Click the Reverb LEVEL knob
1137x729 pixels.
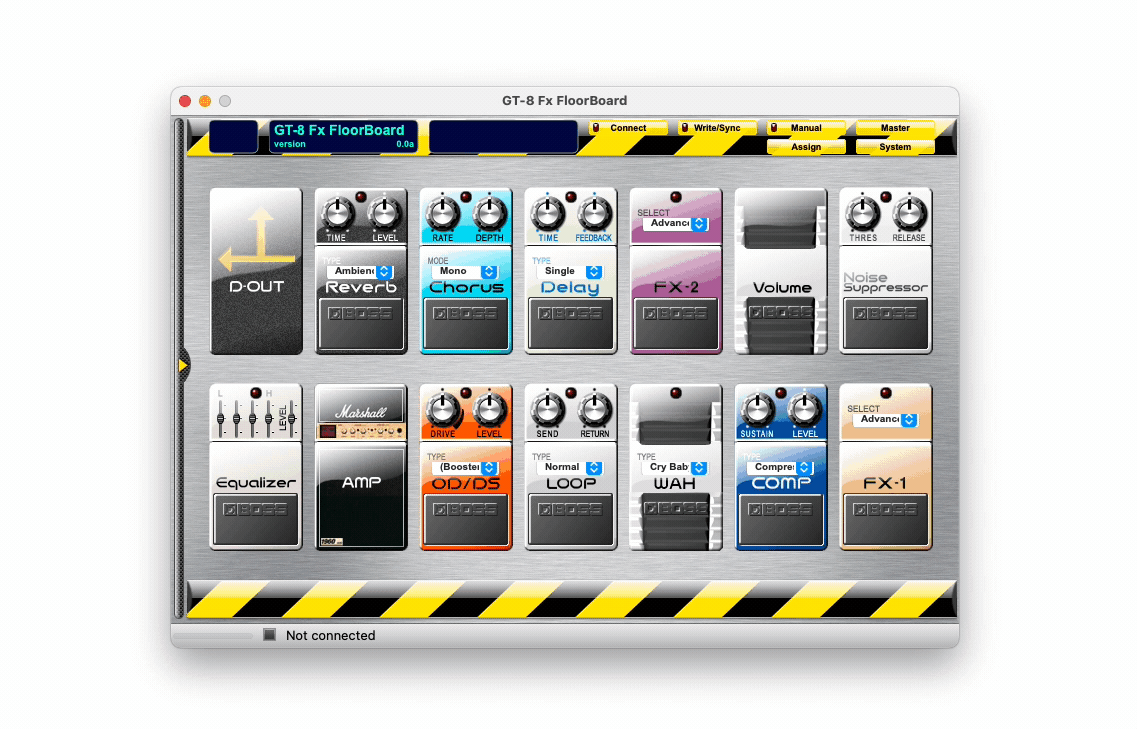[x=384, y=213]
